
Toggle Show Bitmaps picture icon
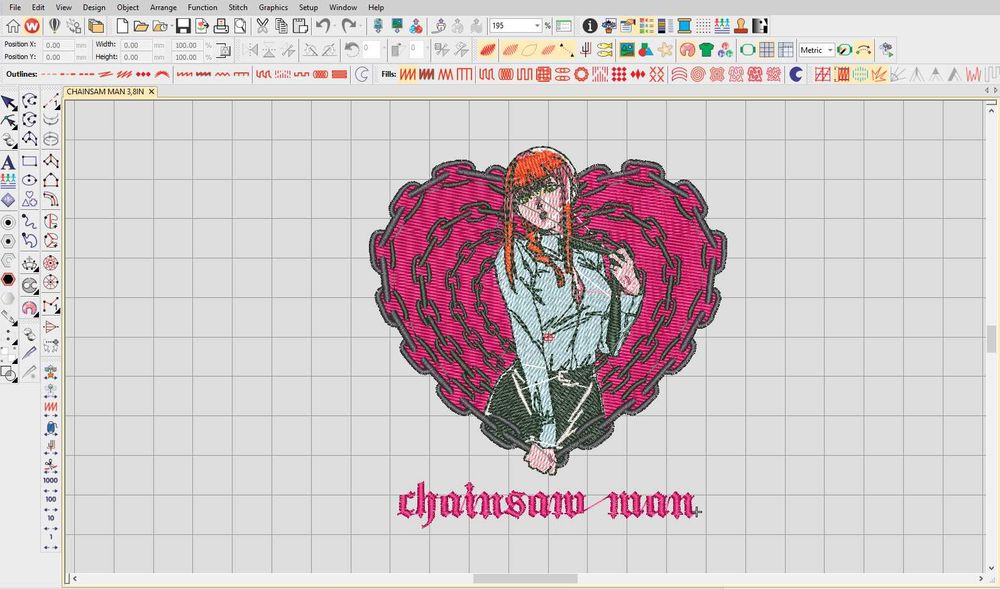click(627, 50)
